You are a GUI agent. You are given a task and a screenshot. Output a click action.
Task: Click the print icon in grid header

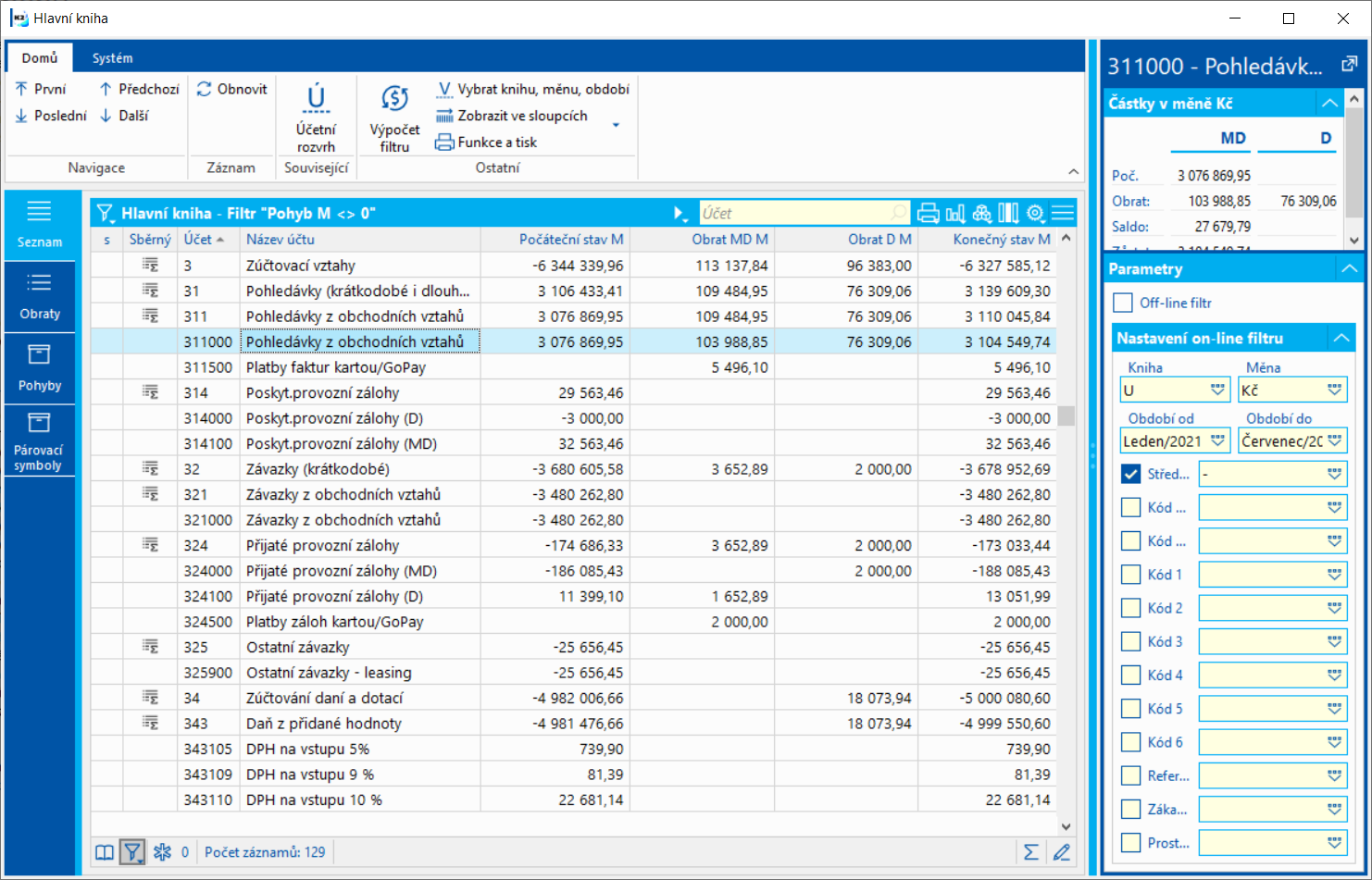click(928, 214)
